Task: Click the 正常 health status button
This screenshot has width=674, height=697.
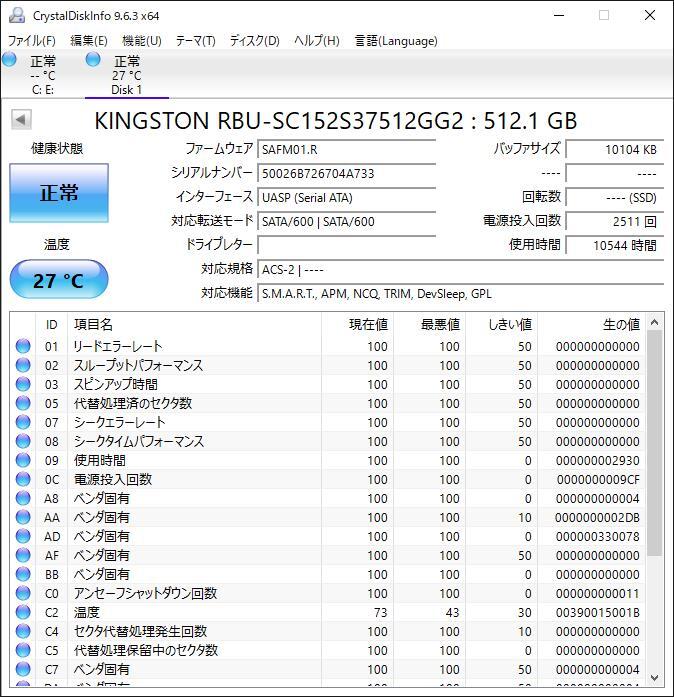Action: click(59, 193)
